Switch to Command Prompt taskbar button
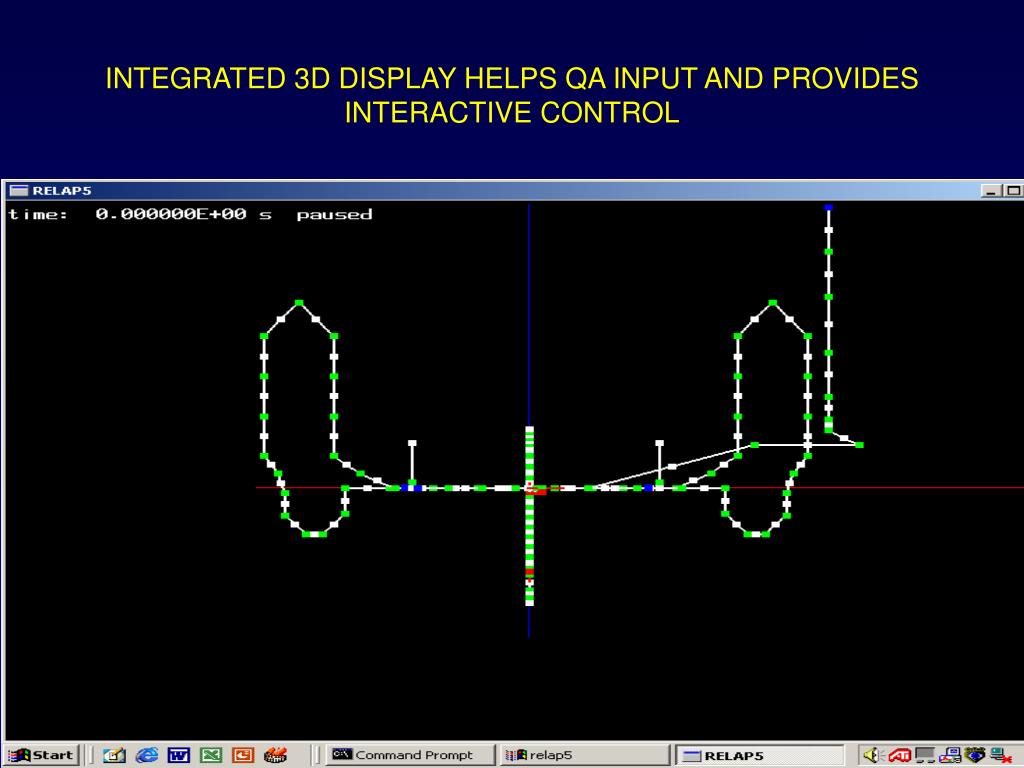1024x768 pixels. [410, 755]
